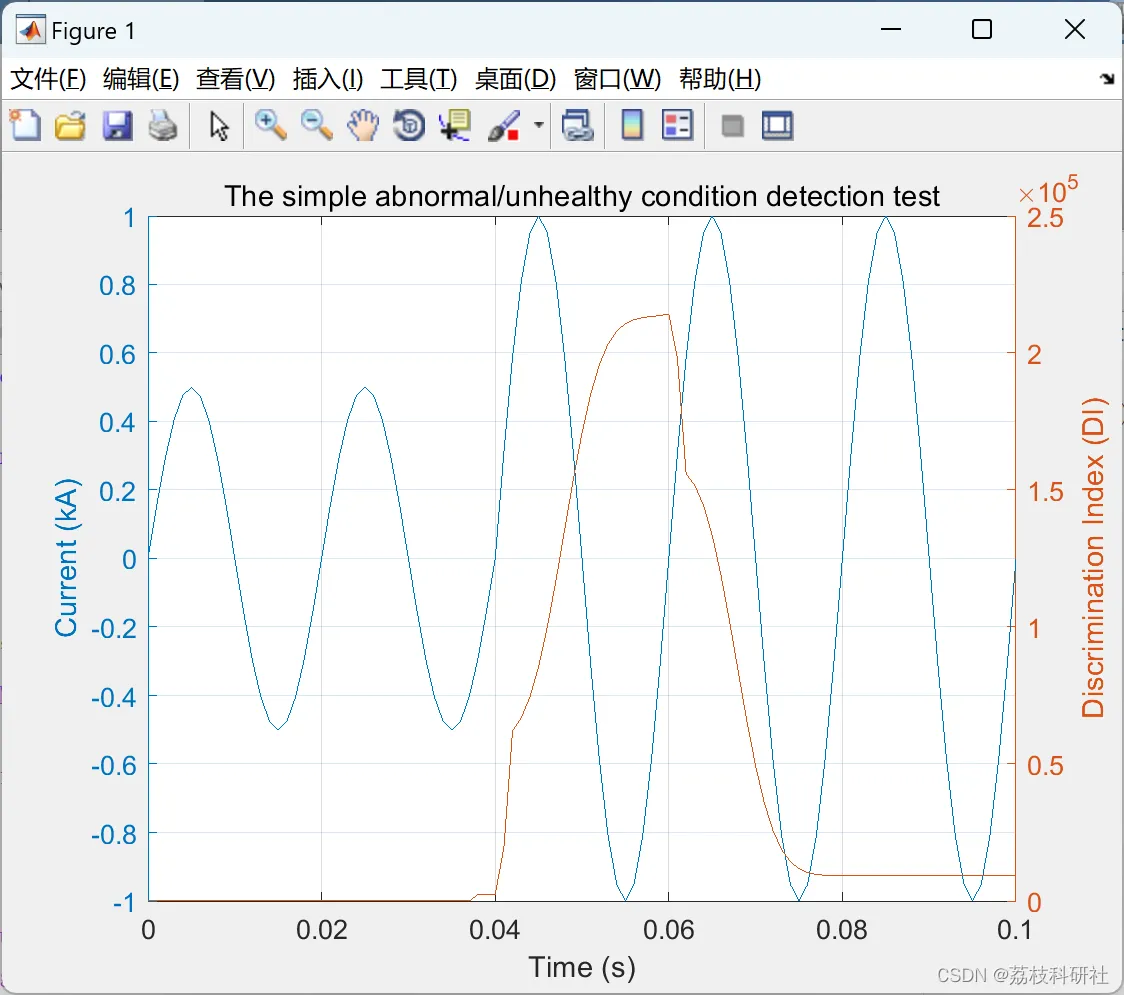Insert a legend using the toolbar icon
1124x995 pixels.
677,125
